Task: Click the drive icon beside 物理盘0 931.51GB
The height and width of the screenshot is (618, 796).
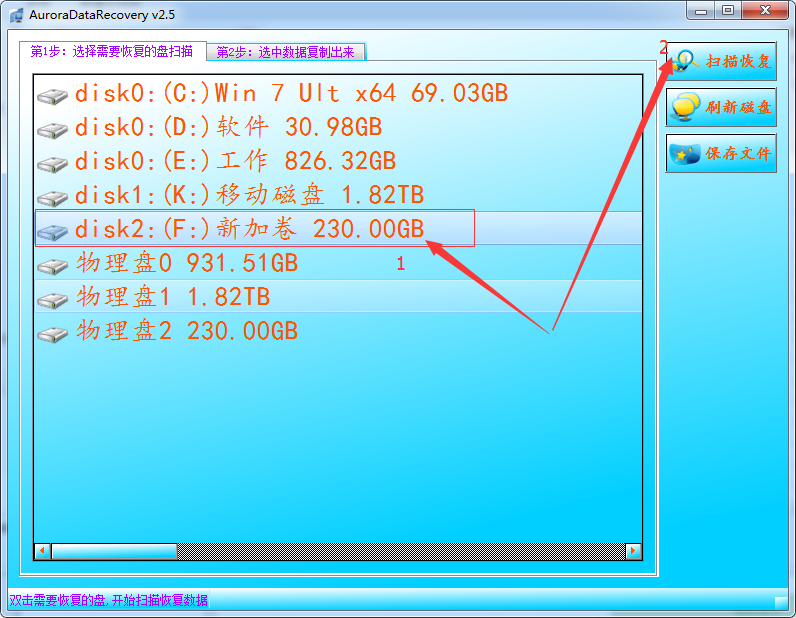Action: pos(52,266)
